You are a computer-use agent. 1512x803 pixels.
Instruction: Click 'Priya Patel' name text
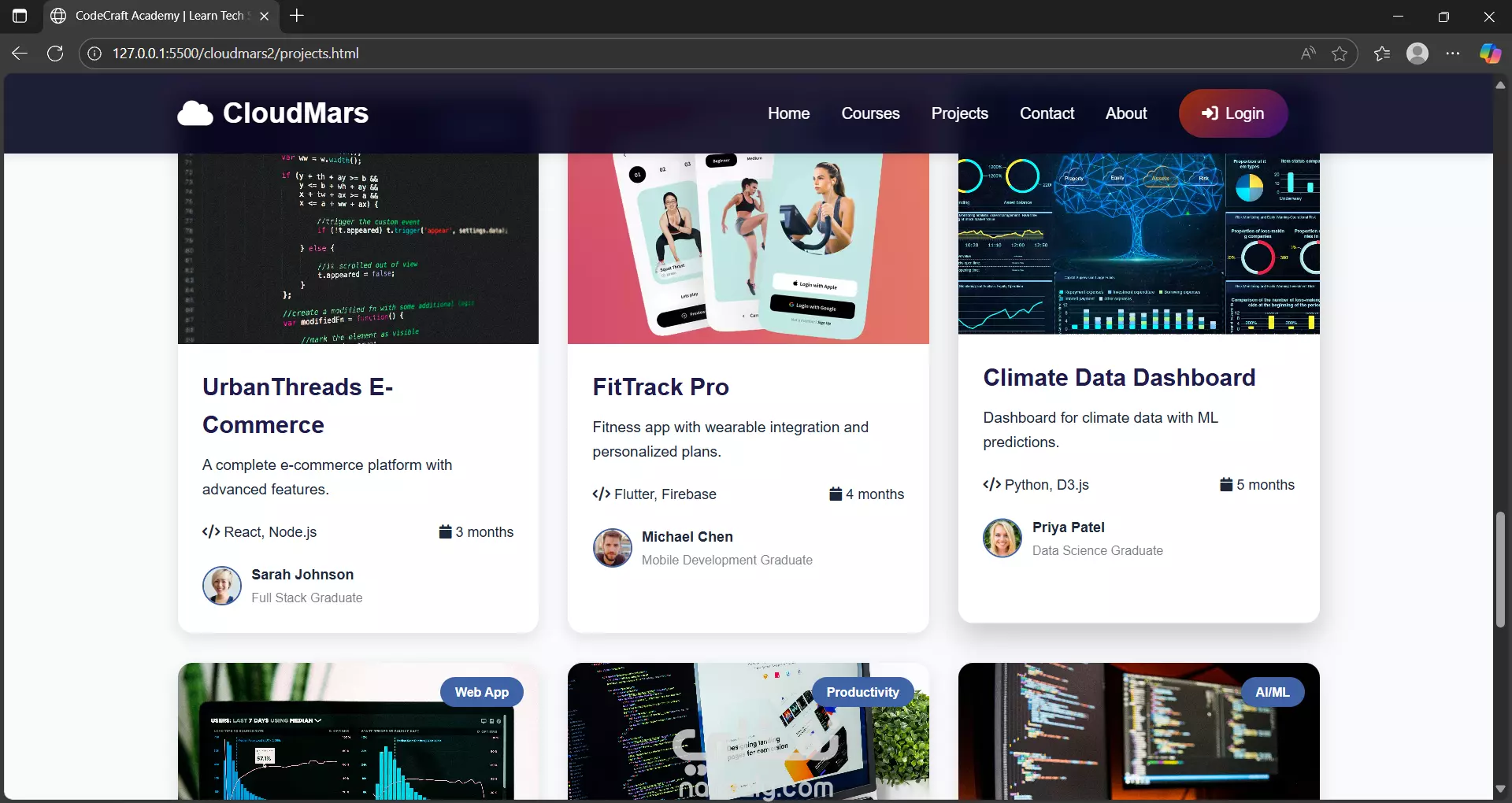click(x=1069, y=527)
